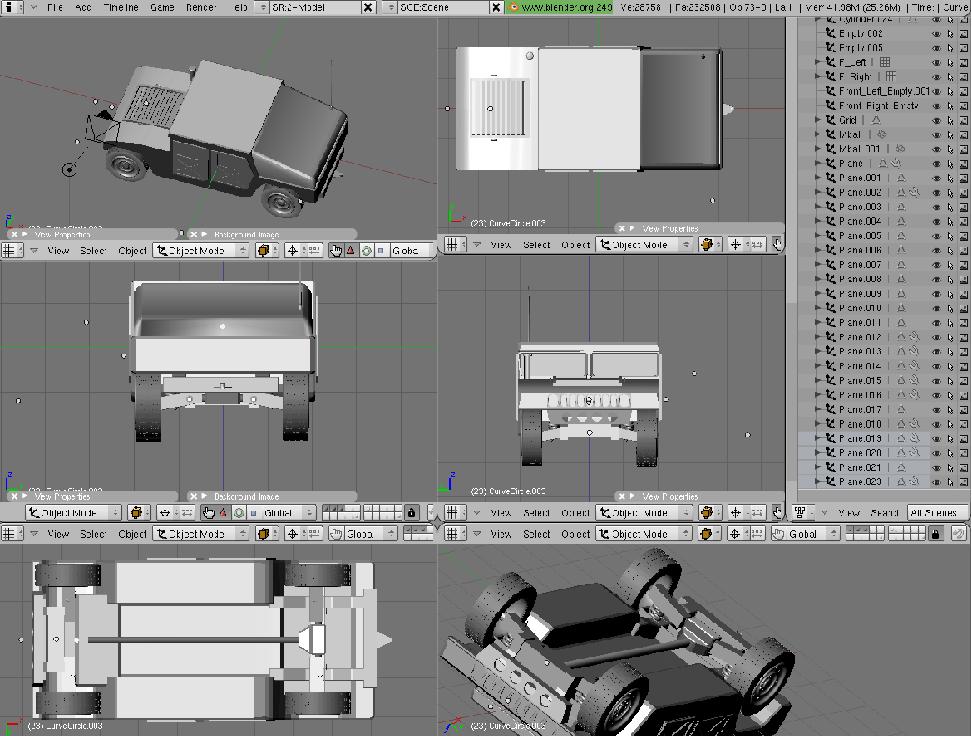The width and height of the screenshot is (972, 736).
Task: Open the SCE scene selector dropdown arrow
Action: coord(389,7)
